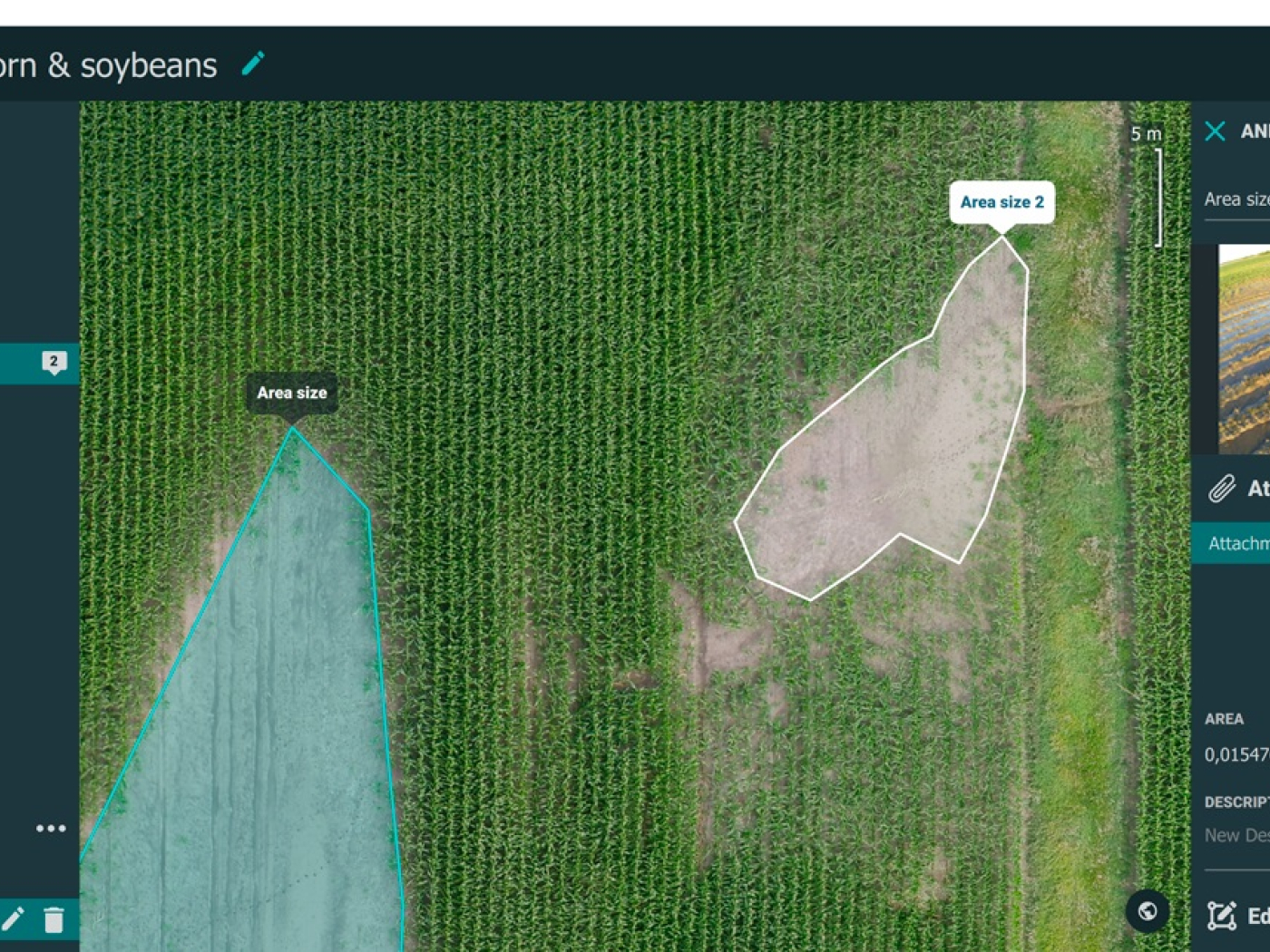
Task: Click the 'corn & soybeans' project title
Action: tap(108, 65)
